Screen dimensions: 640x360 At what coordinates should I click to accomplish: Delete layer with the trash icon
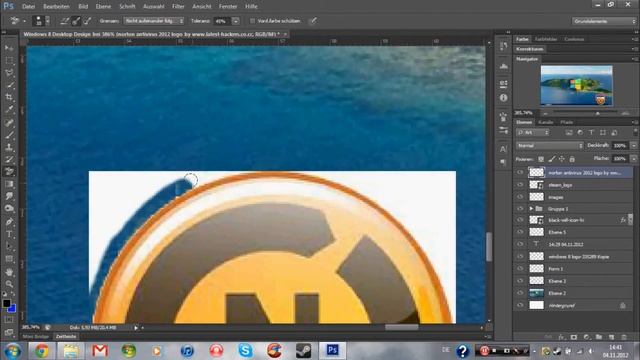point(624,337)
